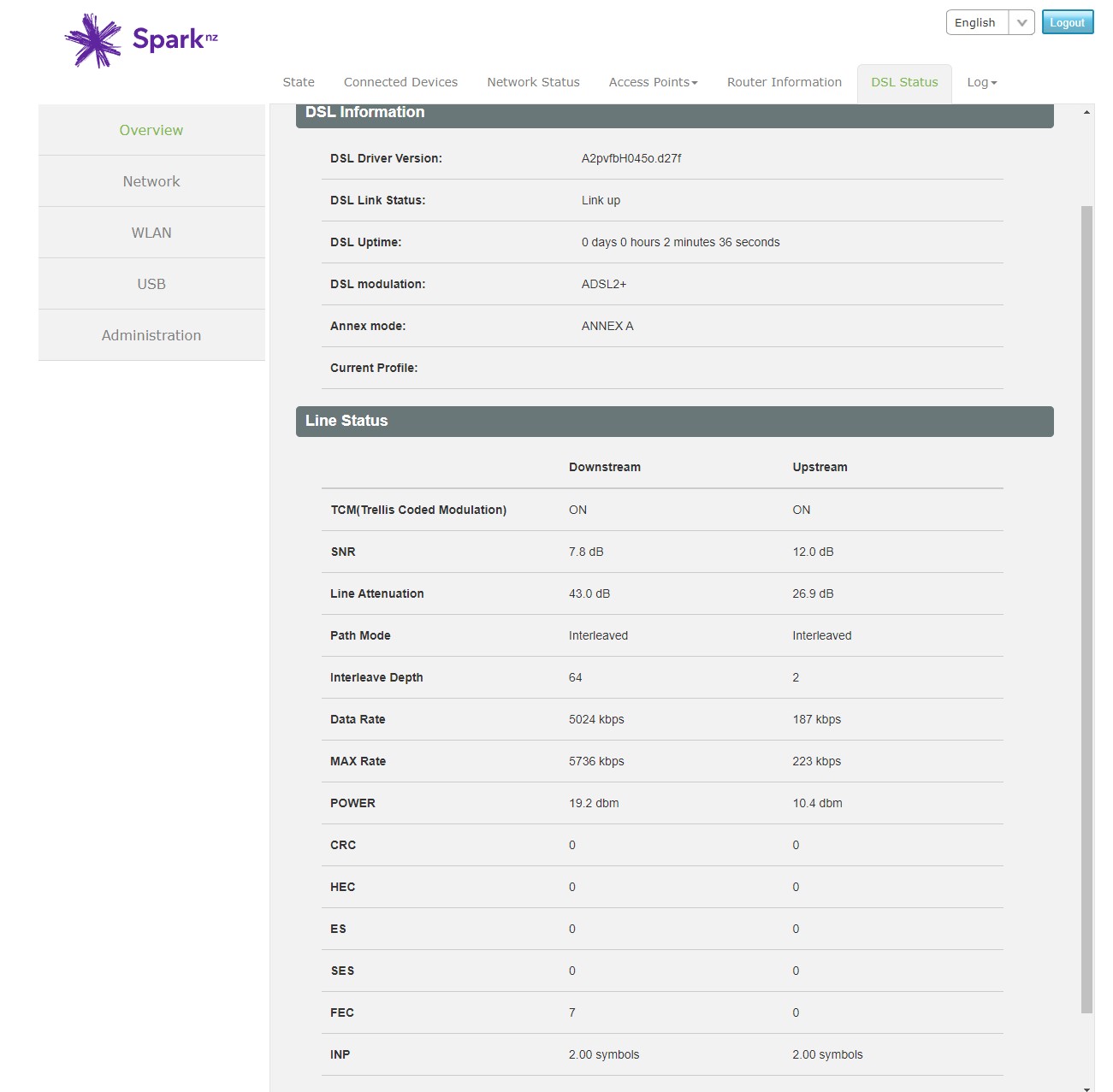
Task: Open the English language dropdown
Action: point(990,23)
